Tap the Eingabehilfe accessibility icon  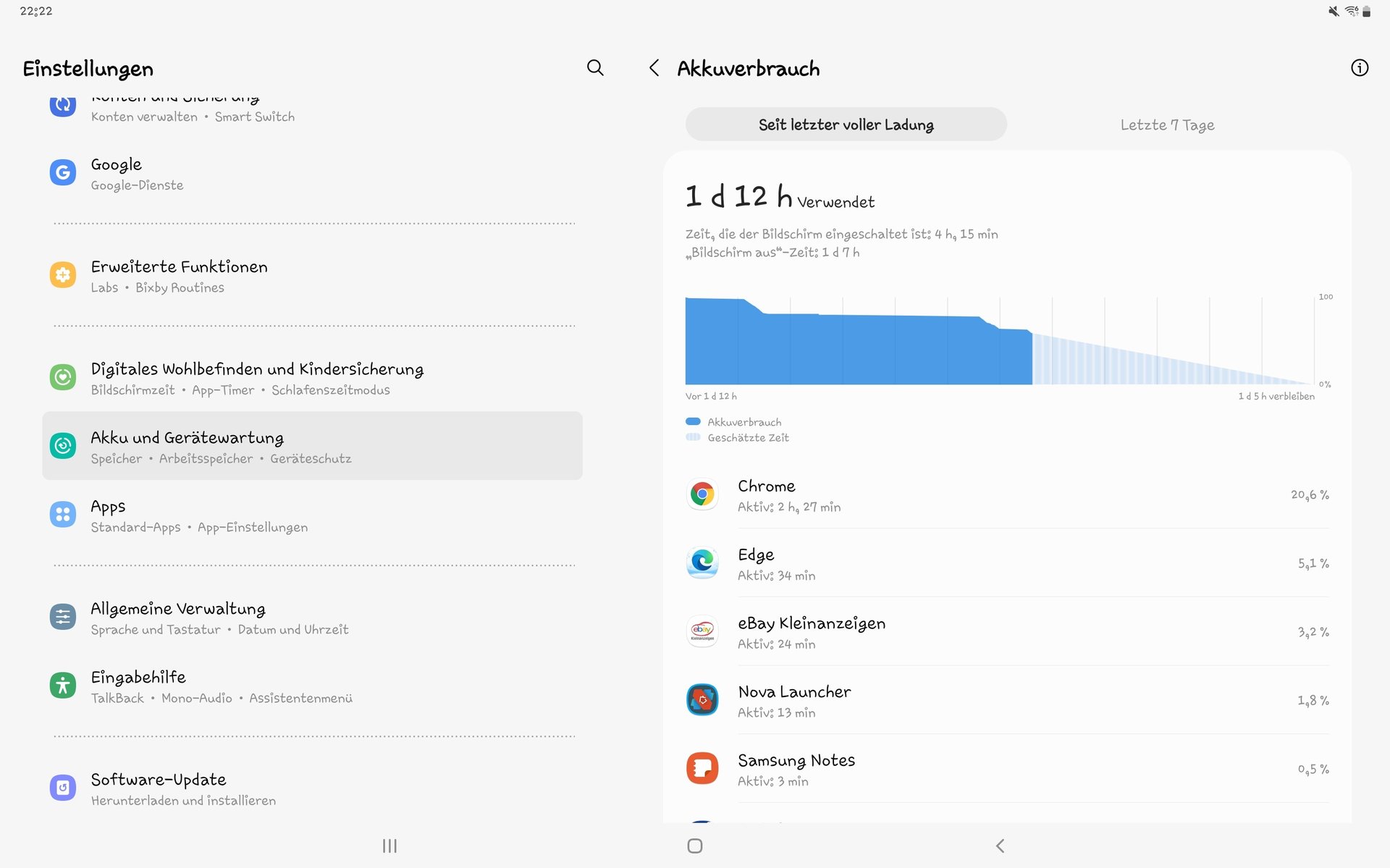coord(63,686)
